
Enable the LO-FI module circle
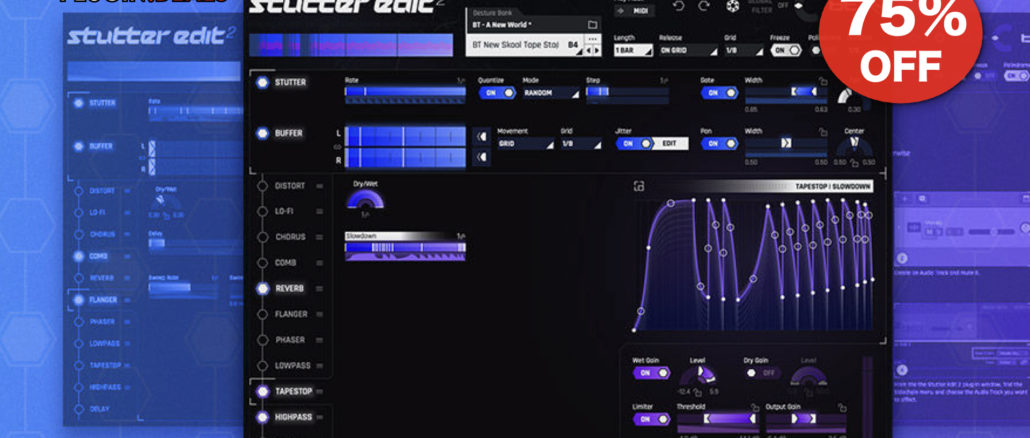[263, 211]
